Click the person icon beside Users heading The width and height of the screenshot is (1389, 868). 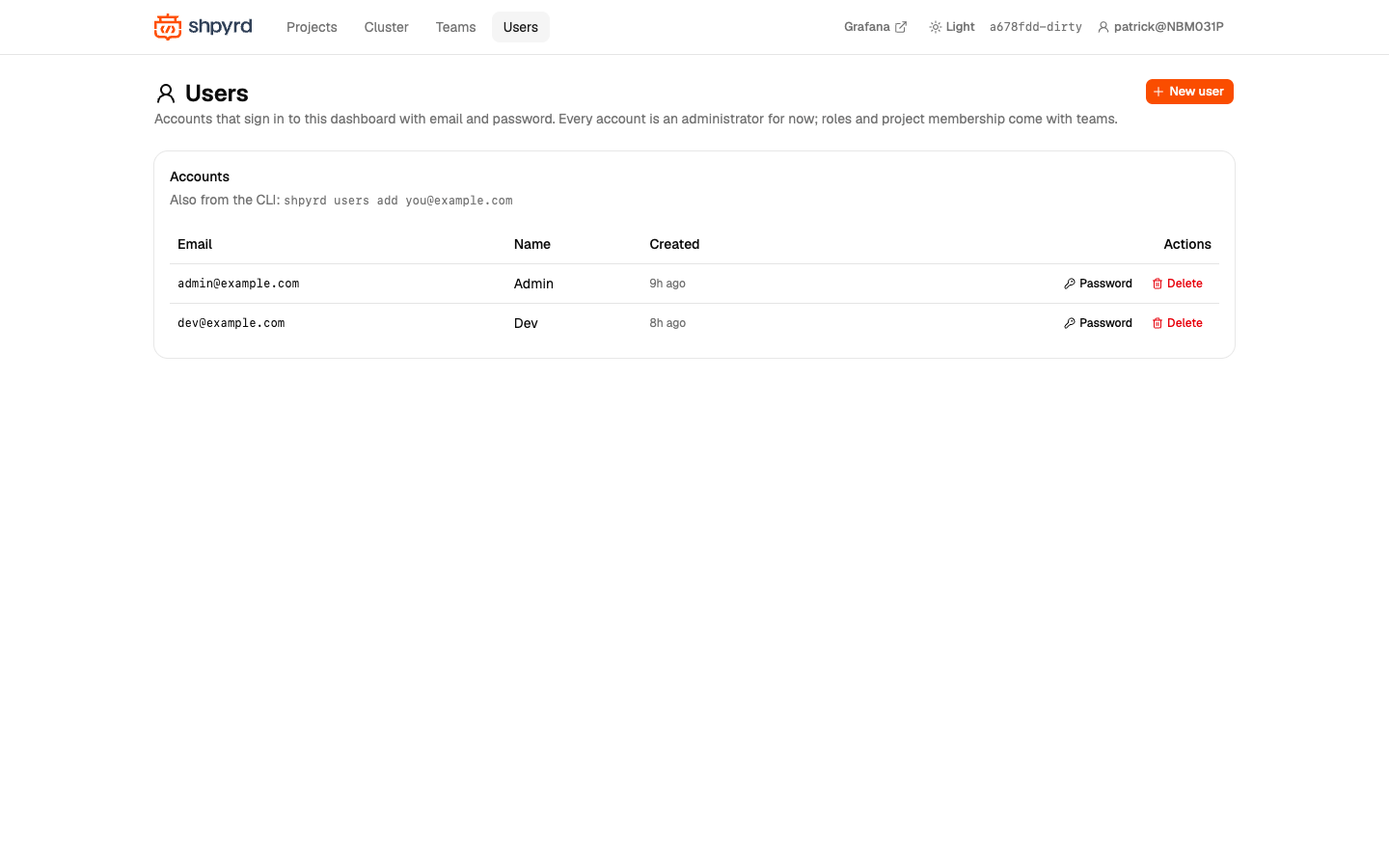click(x=166, y=94)
